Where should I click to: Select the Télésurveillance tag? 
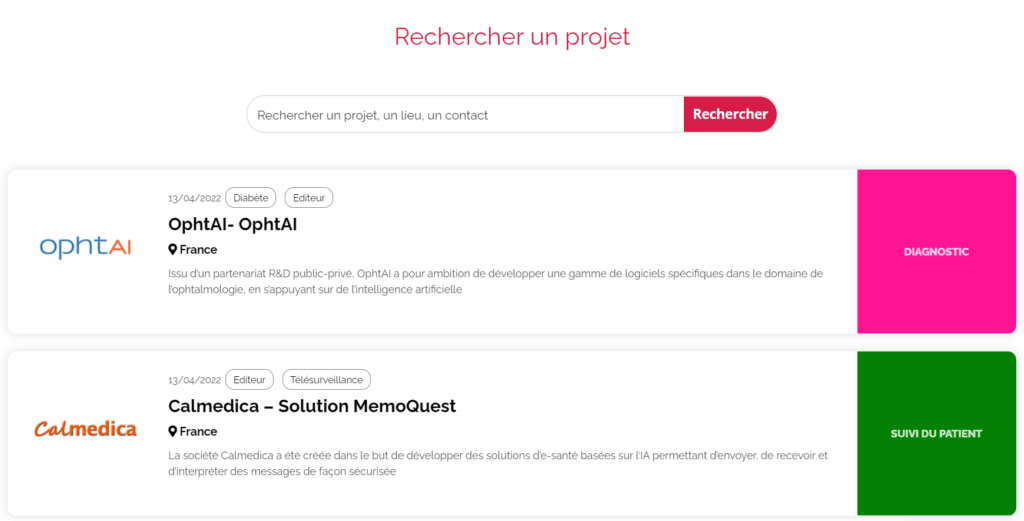[327, 379]
